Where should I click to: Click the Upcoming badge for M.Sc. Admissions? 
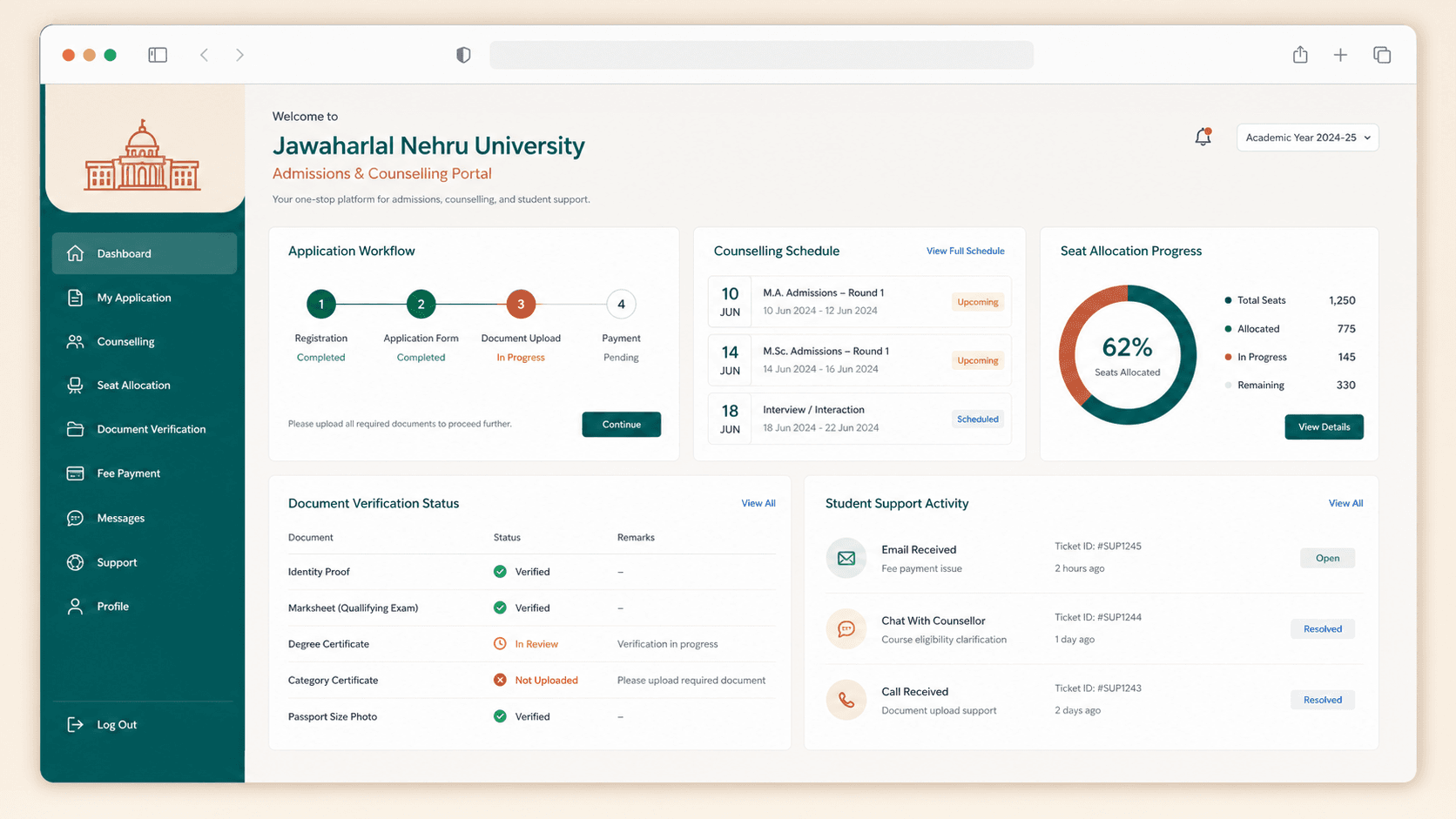click(x=977, y=360)
